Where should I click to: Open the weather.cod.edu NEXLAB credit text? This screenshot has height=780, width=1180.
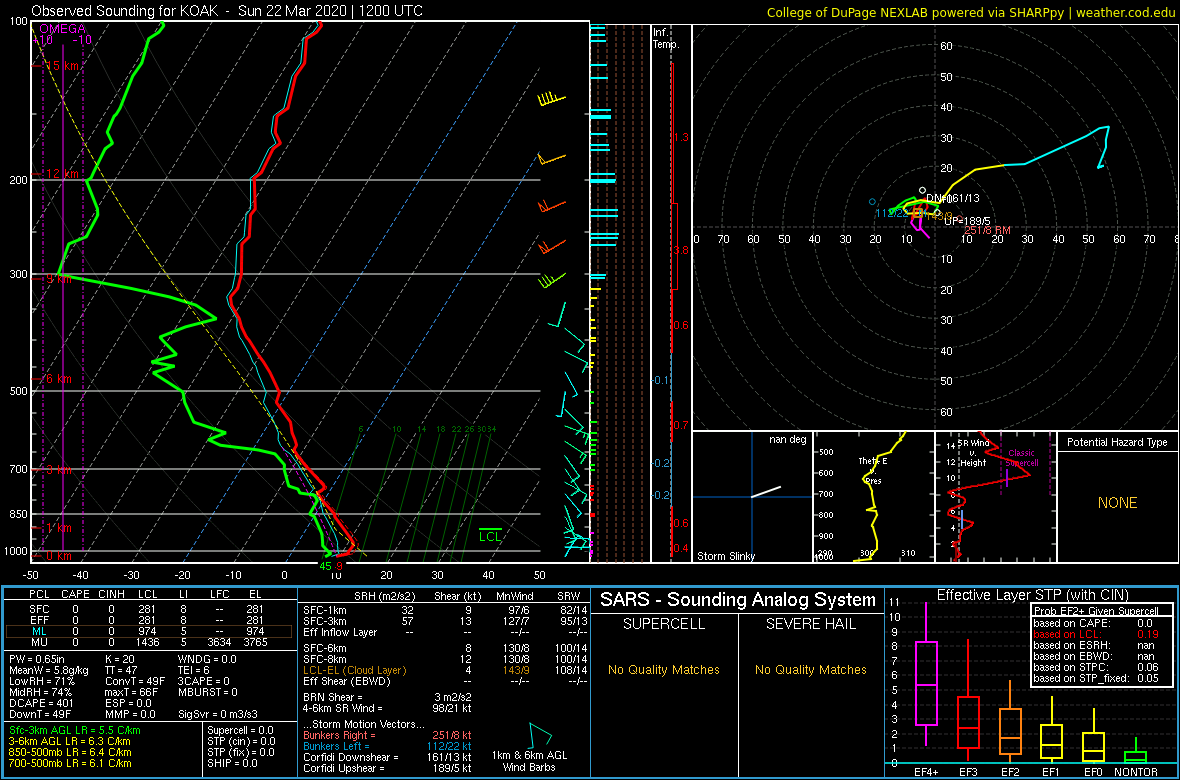click(x=970, y=12)
